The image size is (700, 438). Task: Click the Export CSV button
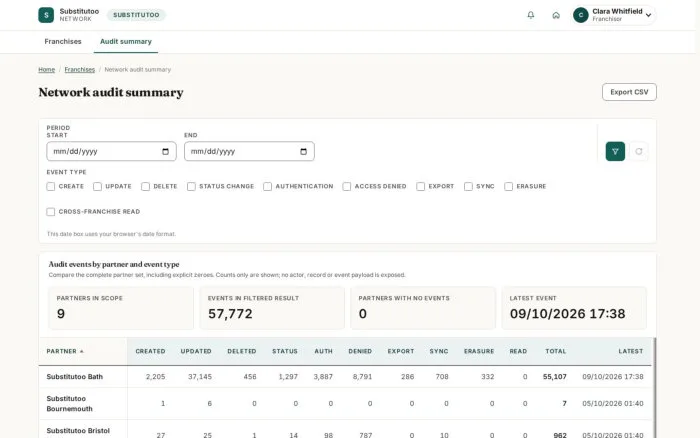pos(629,92)
